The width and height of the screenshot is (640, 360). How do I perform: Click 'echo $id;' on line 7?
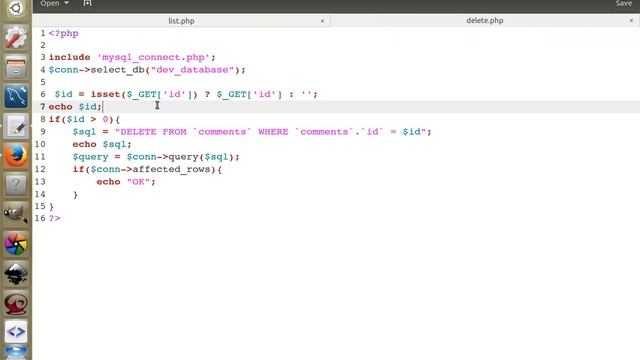tap(75, 107)
